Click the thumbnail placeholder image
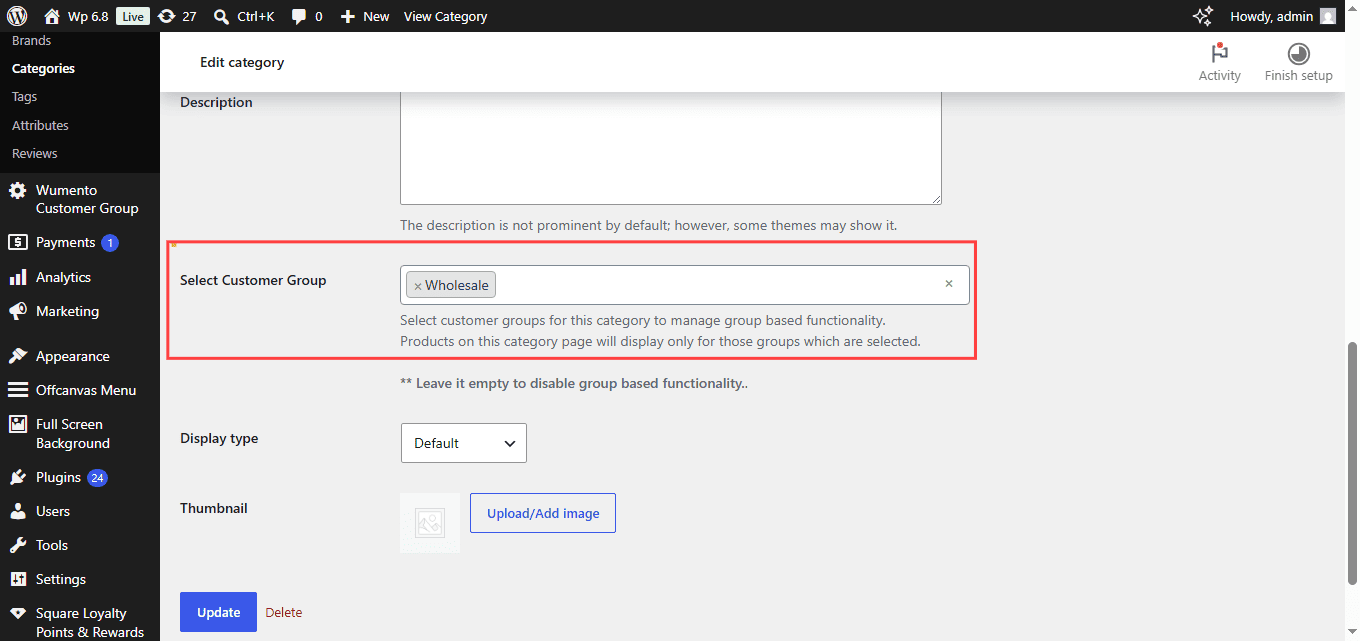The image size is (1360, 641). (x=430, y=523)
